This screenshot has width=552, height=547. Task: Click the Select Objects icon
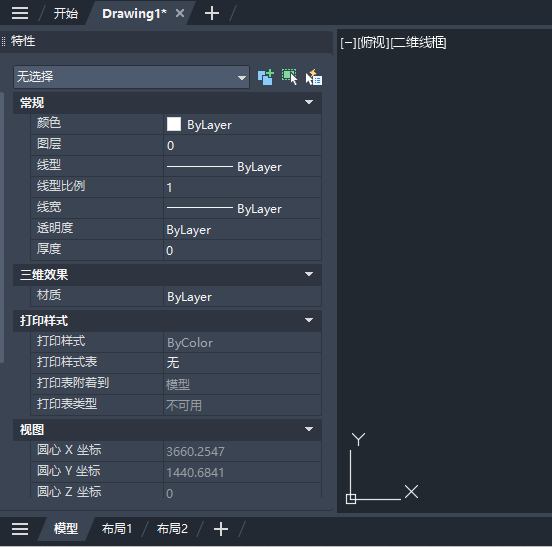point(289,77)
